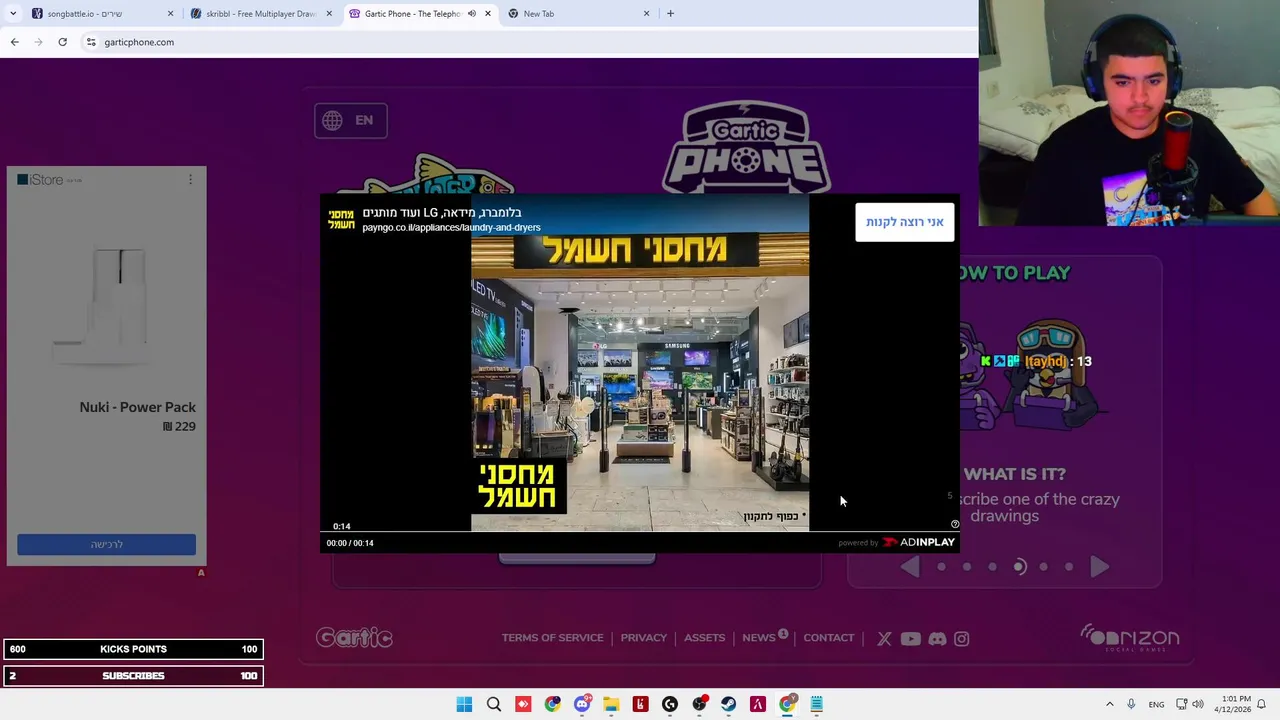Open the Assets footer link
The image size is (1280, 720).
[704, 638]
